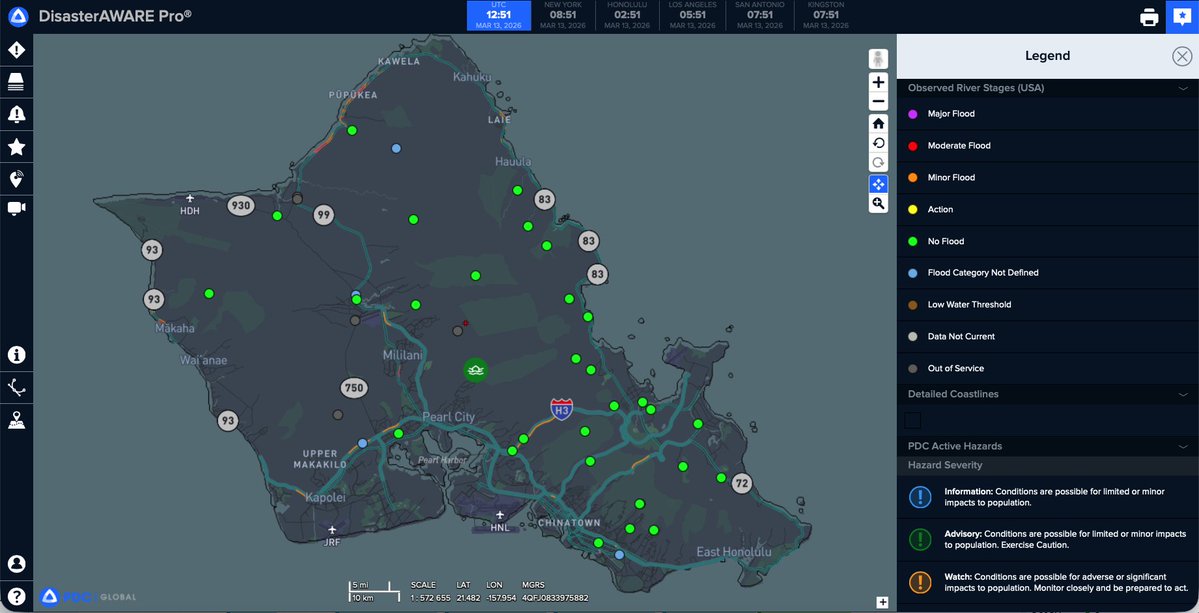The height and width of the screenshot is (613, 1199).
Task: Click the PDC Global logo
Action: click(88, 597)
